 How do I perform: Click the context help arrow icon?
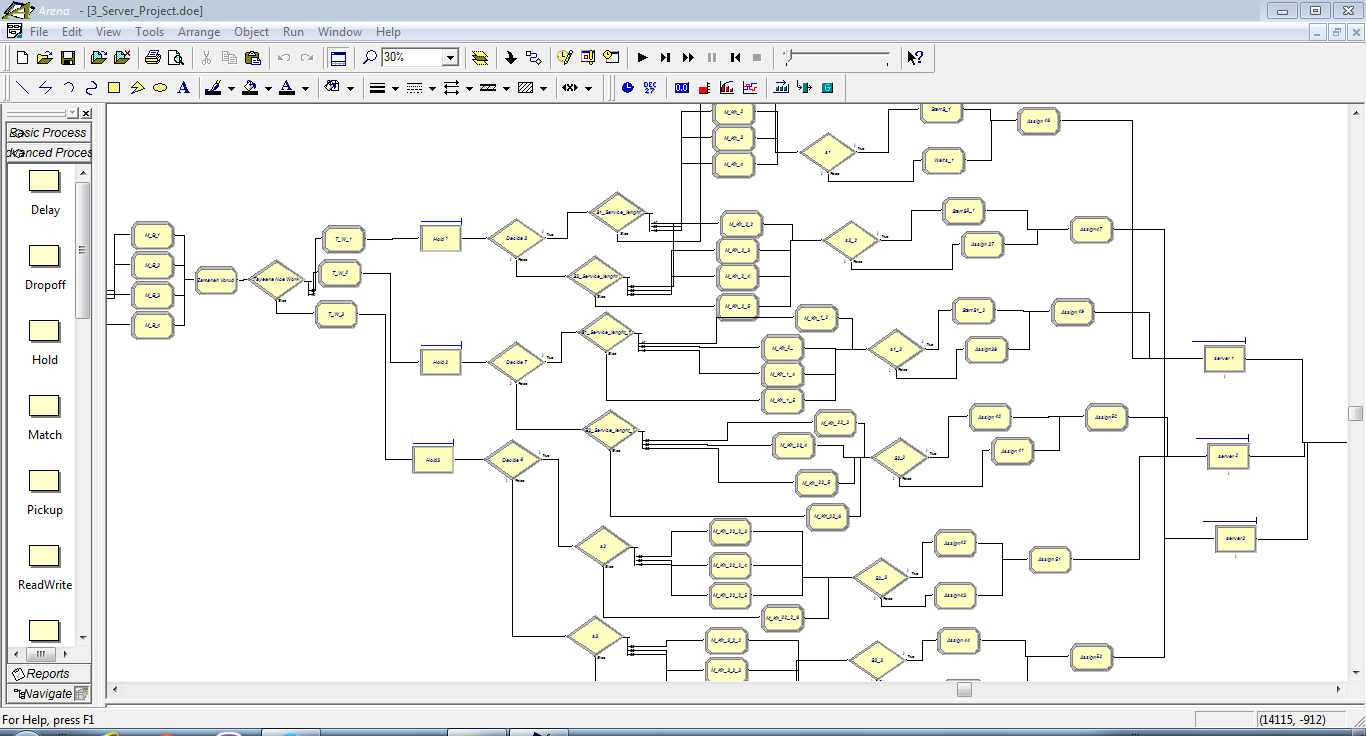[x=915, y=58]
